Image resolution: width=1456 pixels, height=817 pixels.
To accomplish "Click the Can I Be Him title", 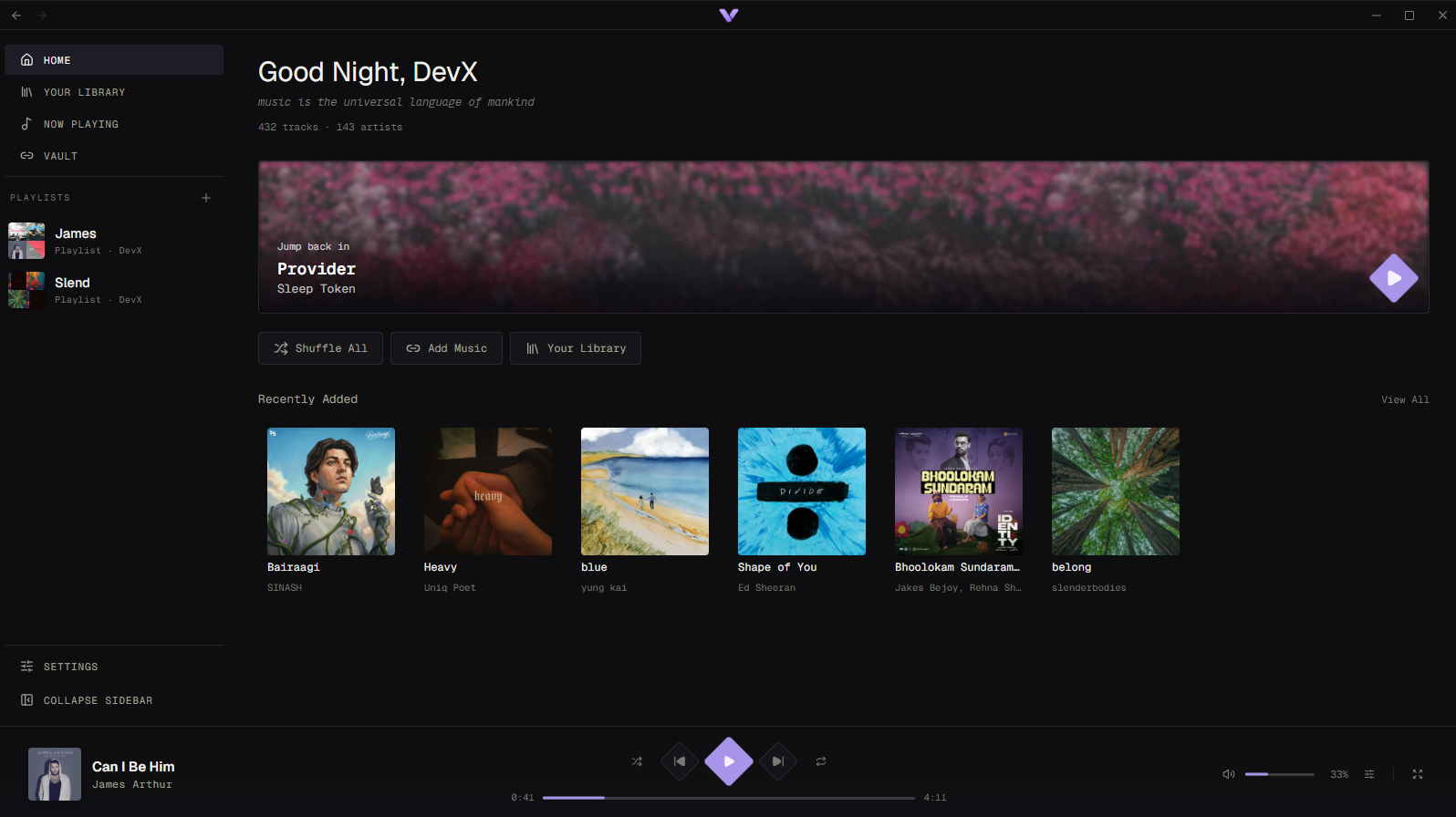I will (x=133, y=767).
